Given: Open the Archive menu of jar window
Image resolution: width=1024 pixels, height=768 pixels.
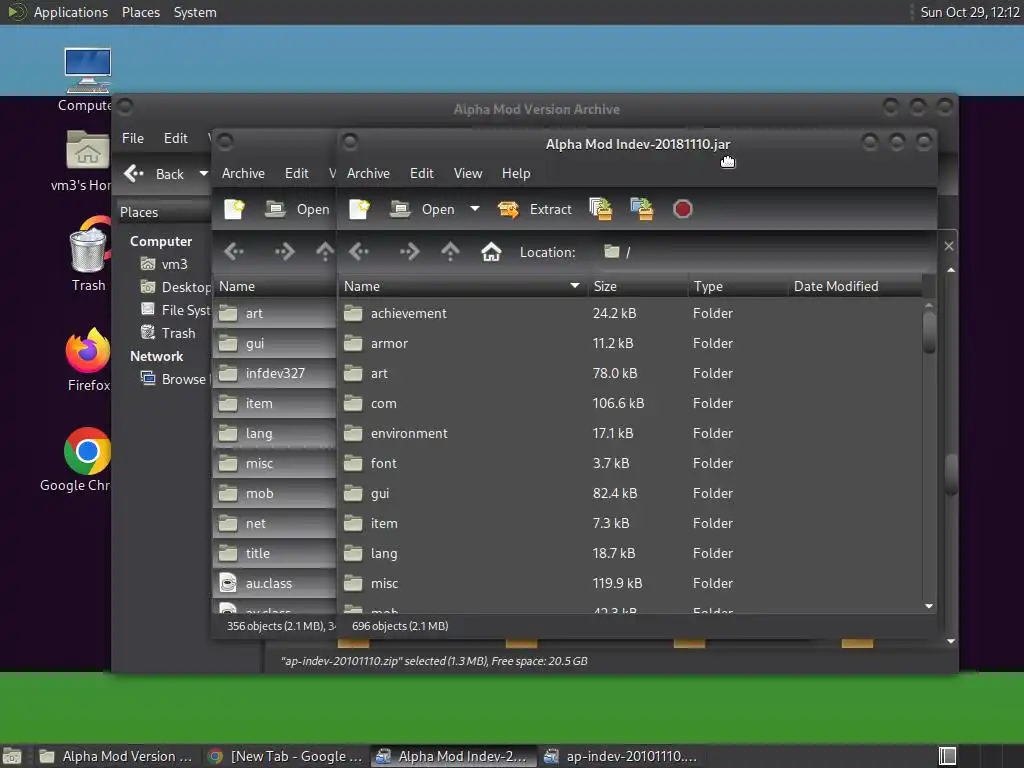Looking at the screenshot, I should [368, 173].
